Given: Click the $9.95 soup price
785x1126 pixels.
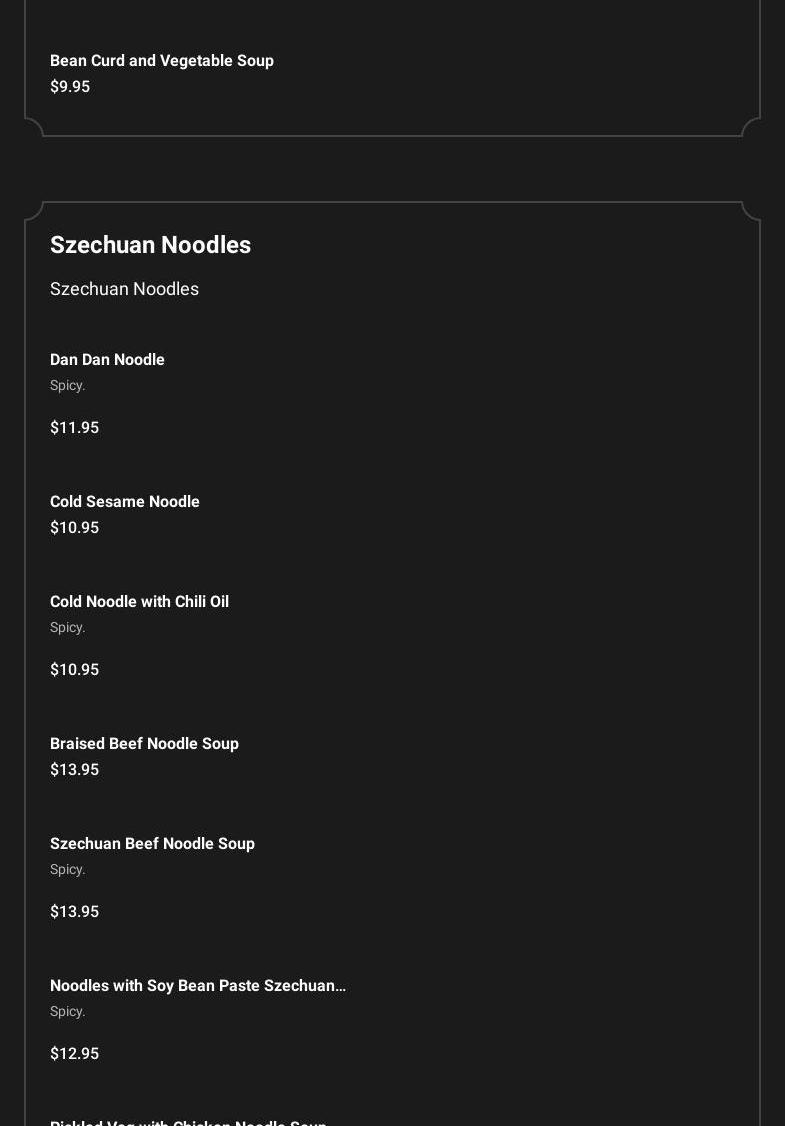Looking at the screenshot, I should [x=70, y=86].
